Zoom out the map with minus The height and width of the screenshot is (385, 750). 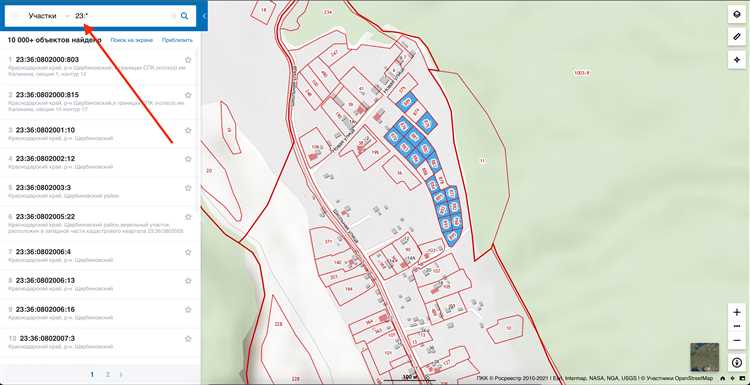[x=737, y=340]
